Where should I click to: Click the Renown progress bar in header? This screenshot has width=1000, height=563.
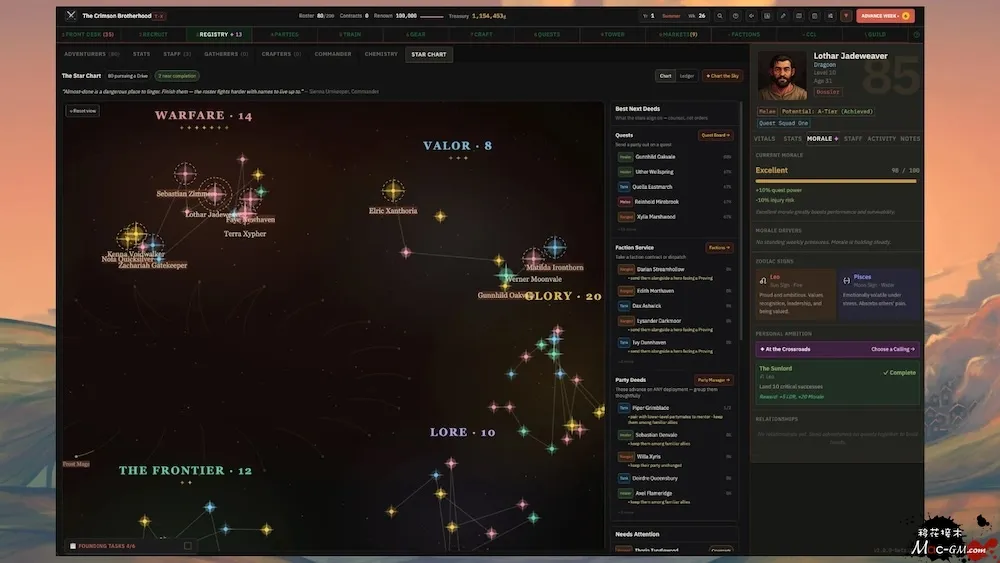[x=432, y=17]
